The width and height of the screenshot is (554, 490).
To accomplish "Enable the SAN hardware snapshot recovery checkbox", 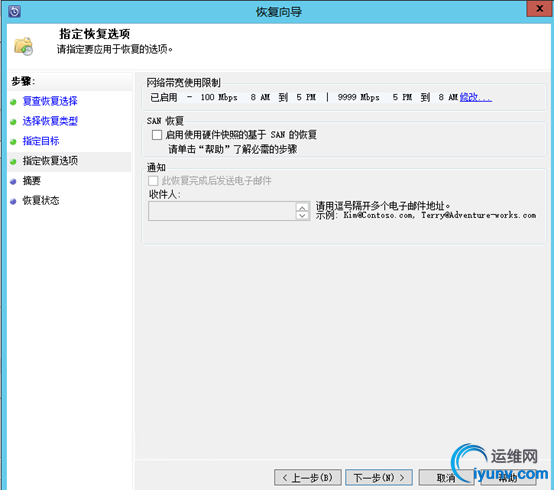I will (x=157, y=135).
